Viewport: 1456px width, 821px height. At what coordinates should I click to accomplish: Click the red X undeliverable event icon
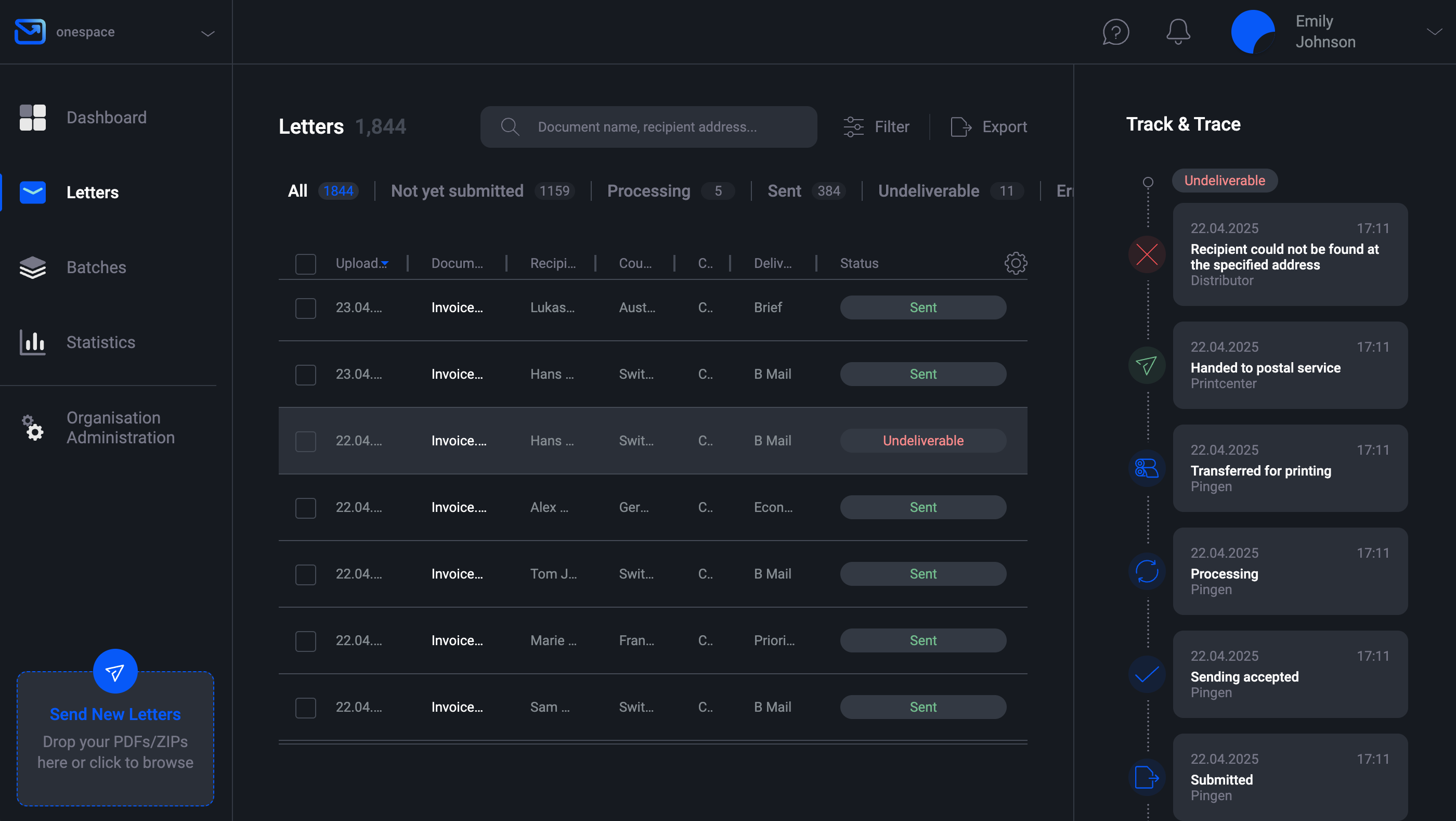coord(1147,254)
